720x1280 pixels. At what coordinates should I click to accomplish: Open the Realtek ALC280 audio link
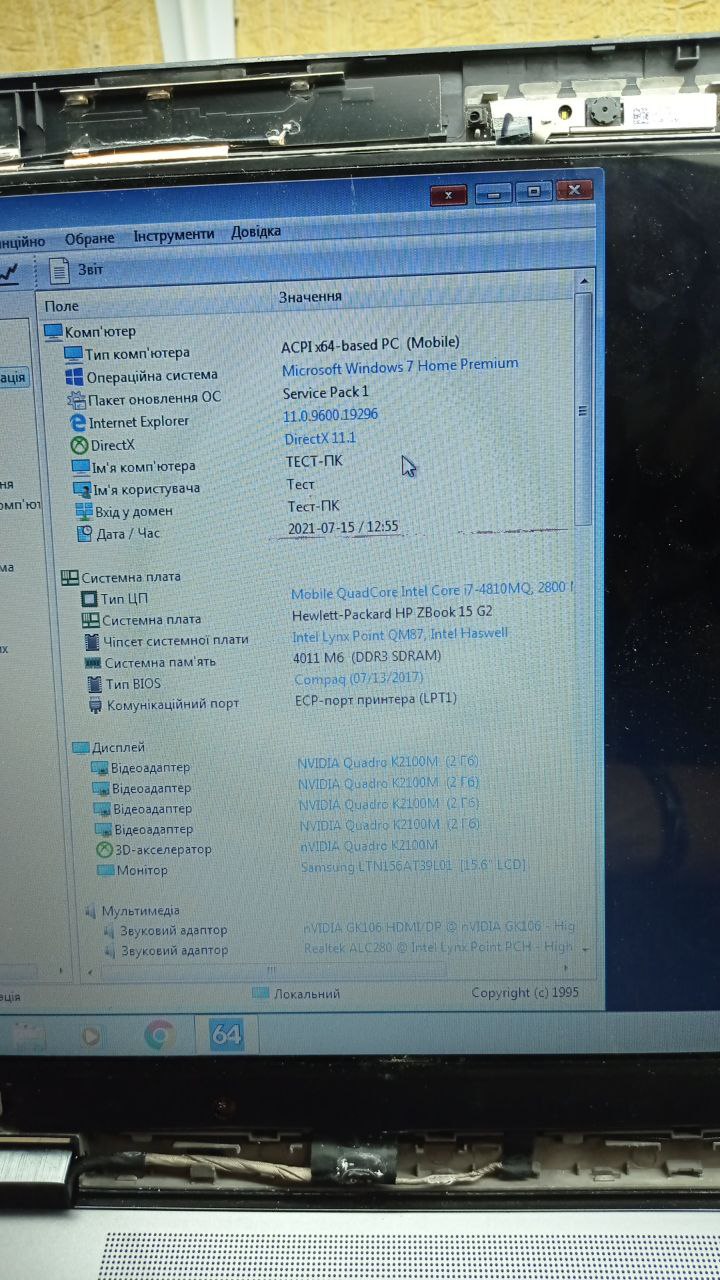click(x=439, y=946)
